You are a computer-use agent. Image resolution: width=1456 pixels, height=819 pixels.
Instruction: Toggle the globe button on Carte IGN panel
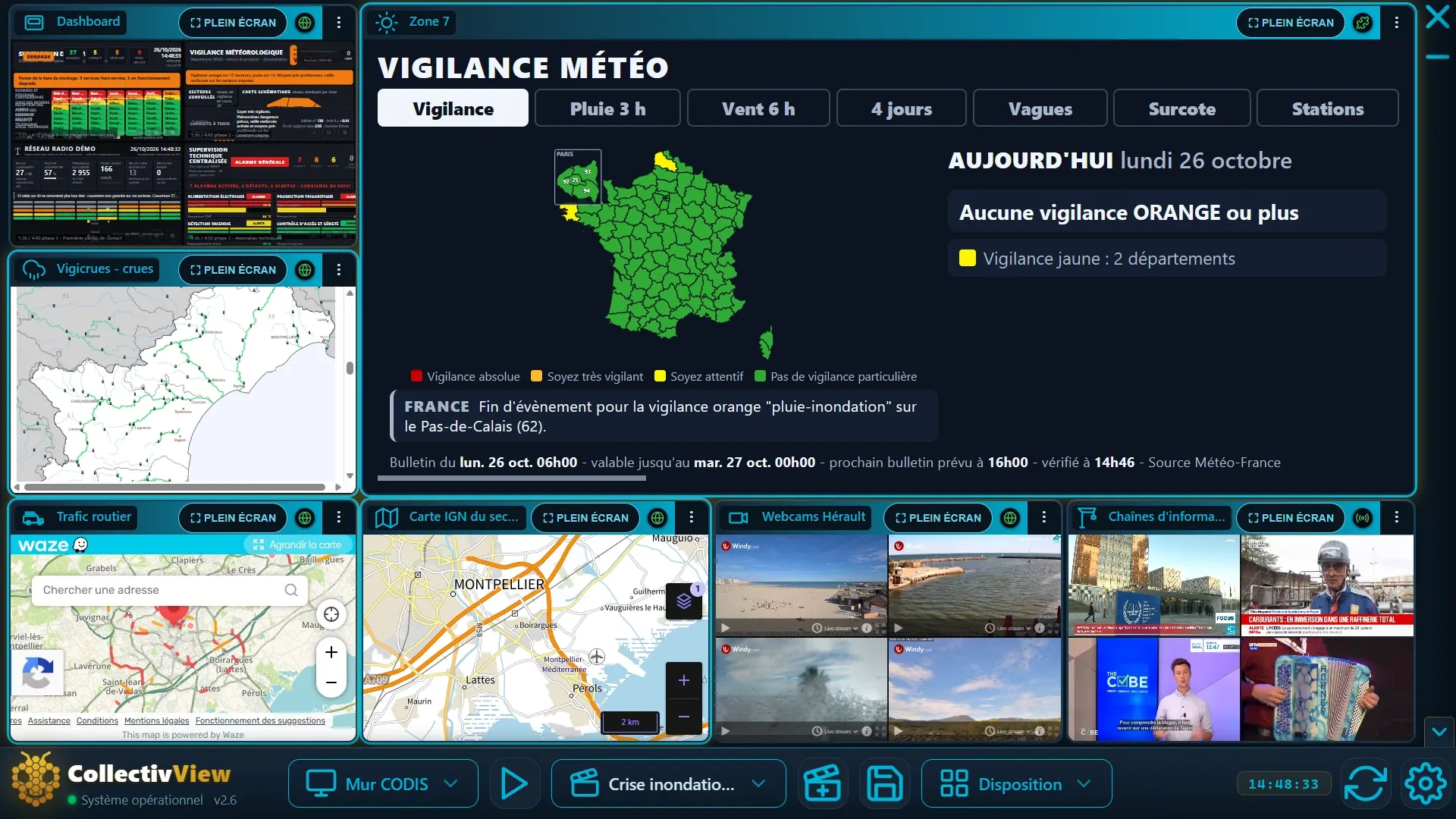coord(657,518)
